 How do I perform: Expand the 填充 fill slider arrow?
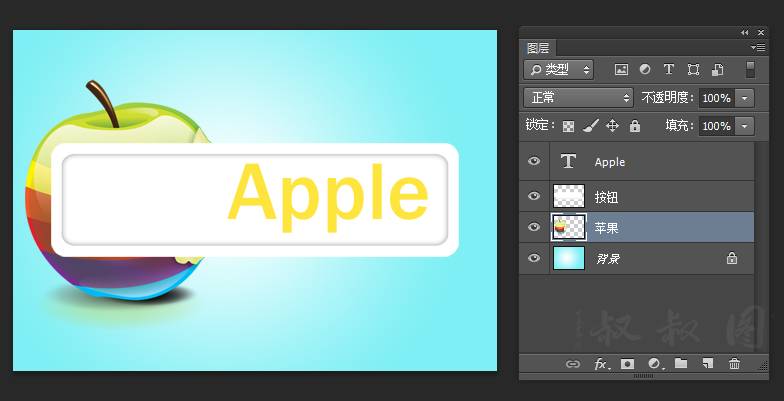pos(744,126)
